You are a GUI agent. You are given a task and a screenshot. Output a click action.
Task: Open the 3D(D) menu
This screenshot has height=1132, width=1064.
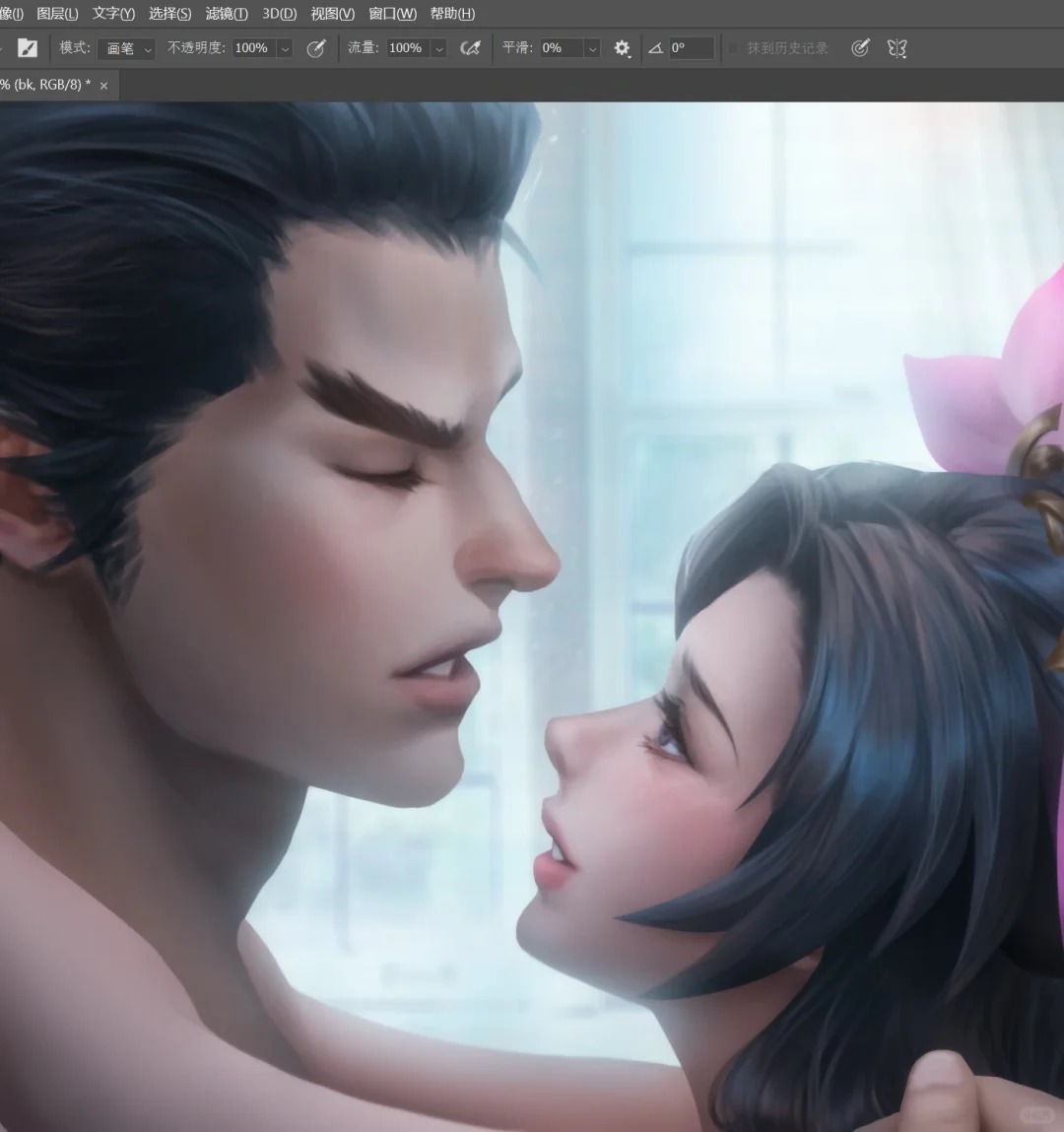point(280,14)
